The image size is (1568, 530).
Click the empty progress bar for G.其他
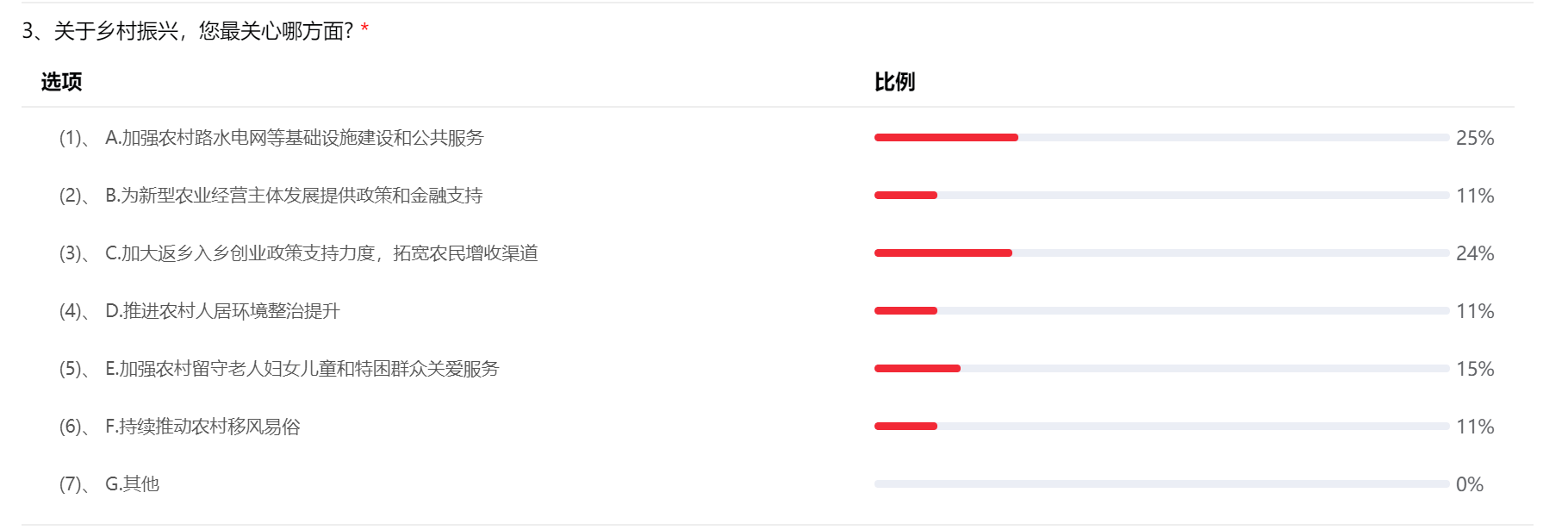pos(1160,484)
